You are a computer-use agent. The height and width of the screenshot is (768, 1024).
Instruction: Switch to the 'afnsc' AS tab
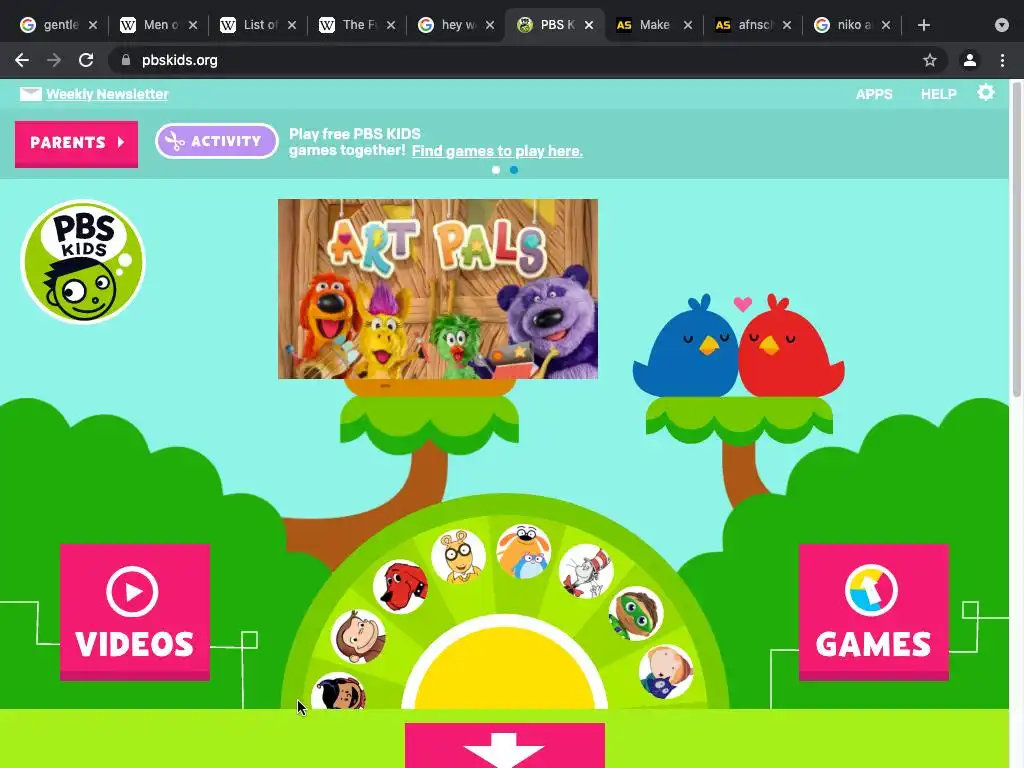tap(753, 25)
